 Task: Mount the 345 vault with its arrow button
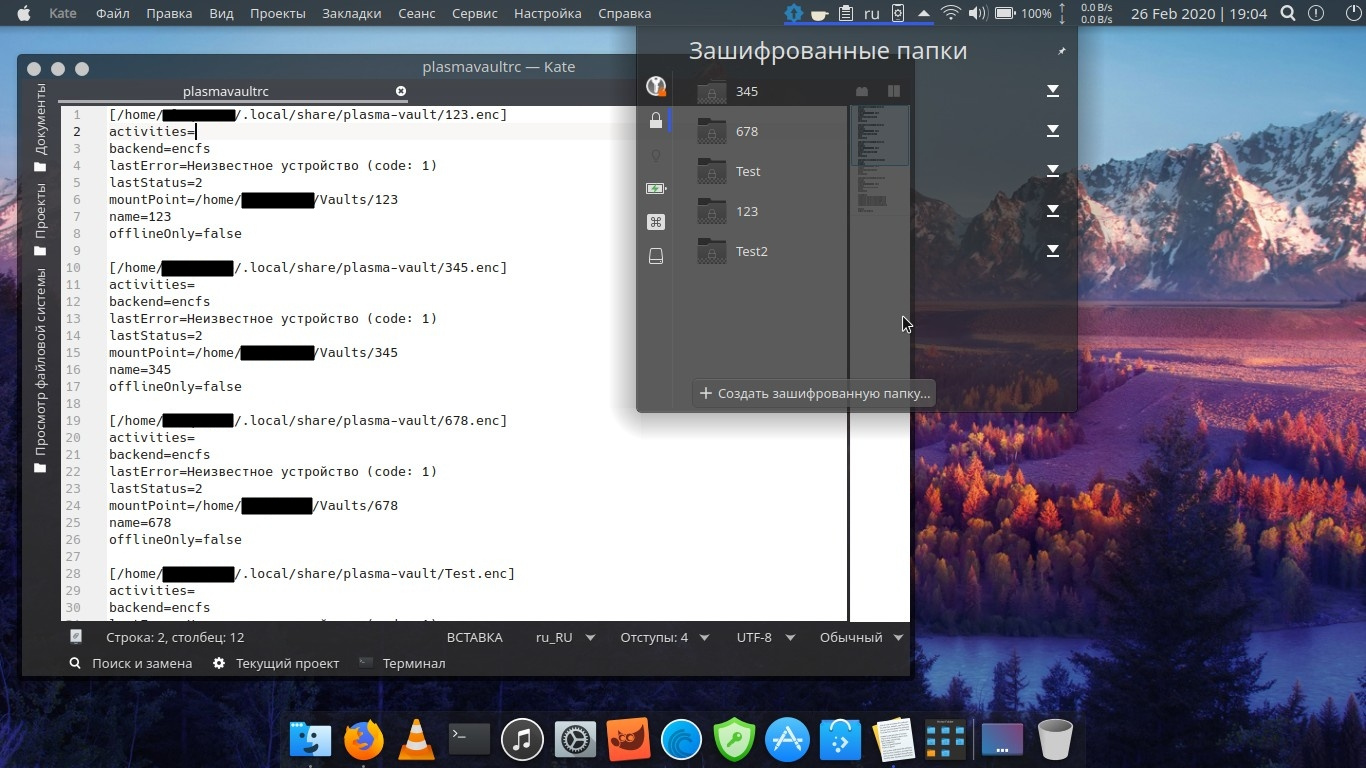click(1053, 91)
